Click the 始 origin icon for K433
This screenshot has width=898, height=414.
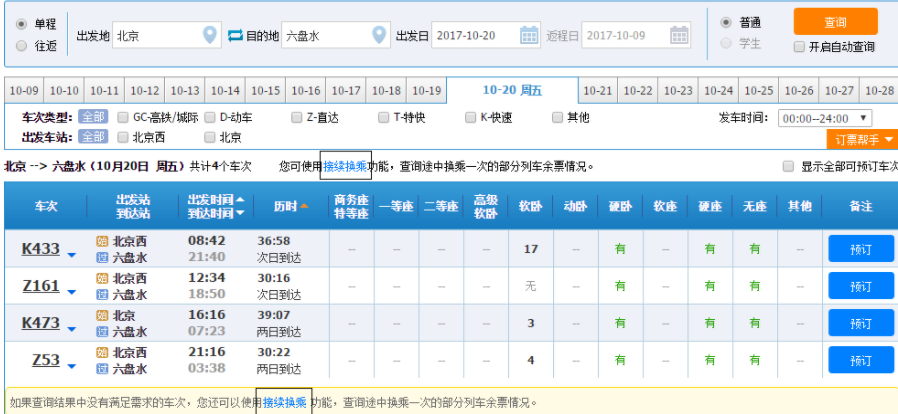102,242
